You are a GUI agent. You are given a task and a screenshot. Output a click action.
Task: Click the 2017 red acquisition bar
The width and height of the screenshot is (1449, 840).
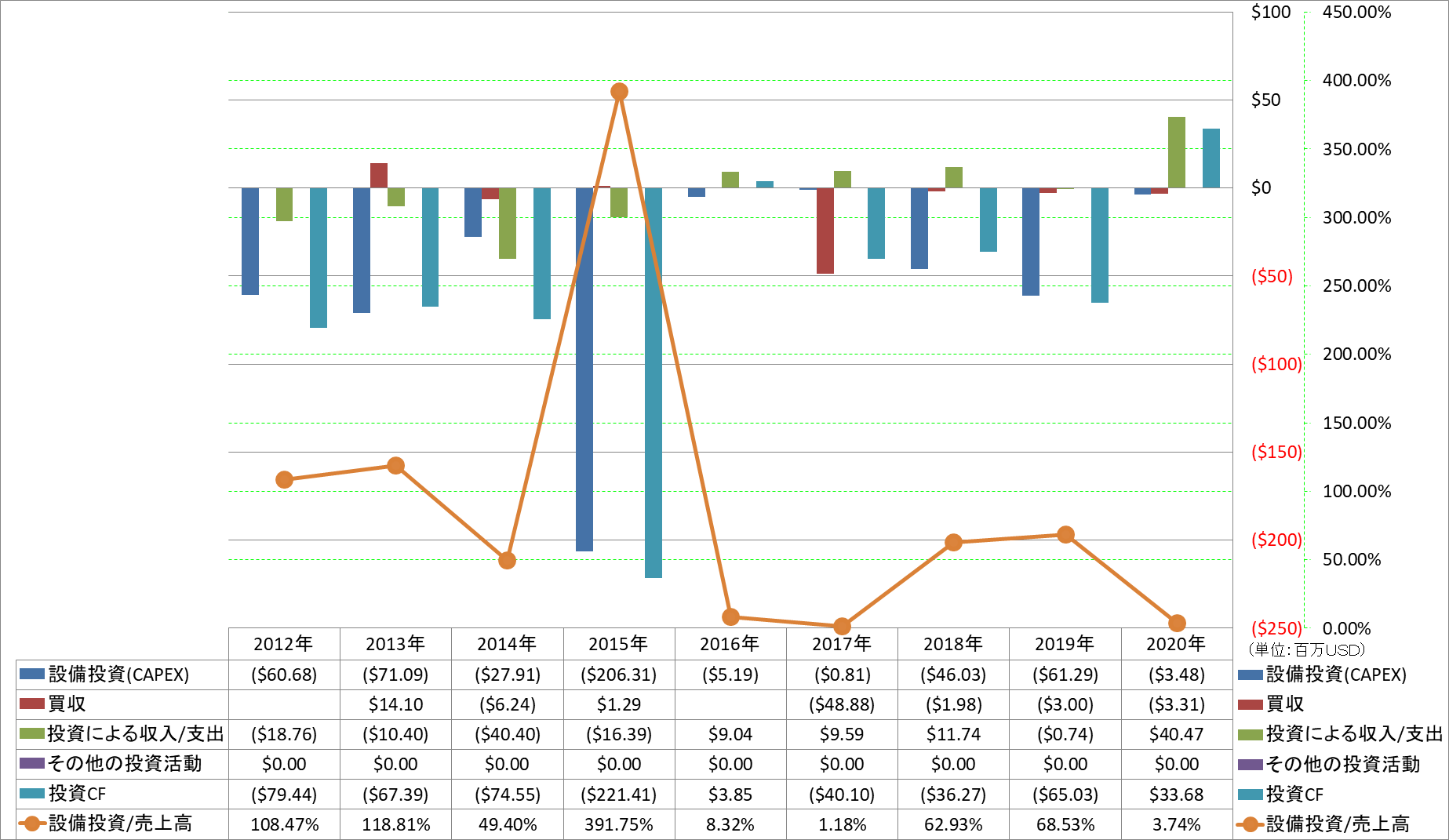coord(825,231)
